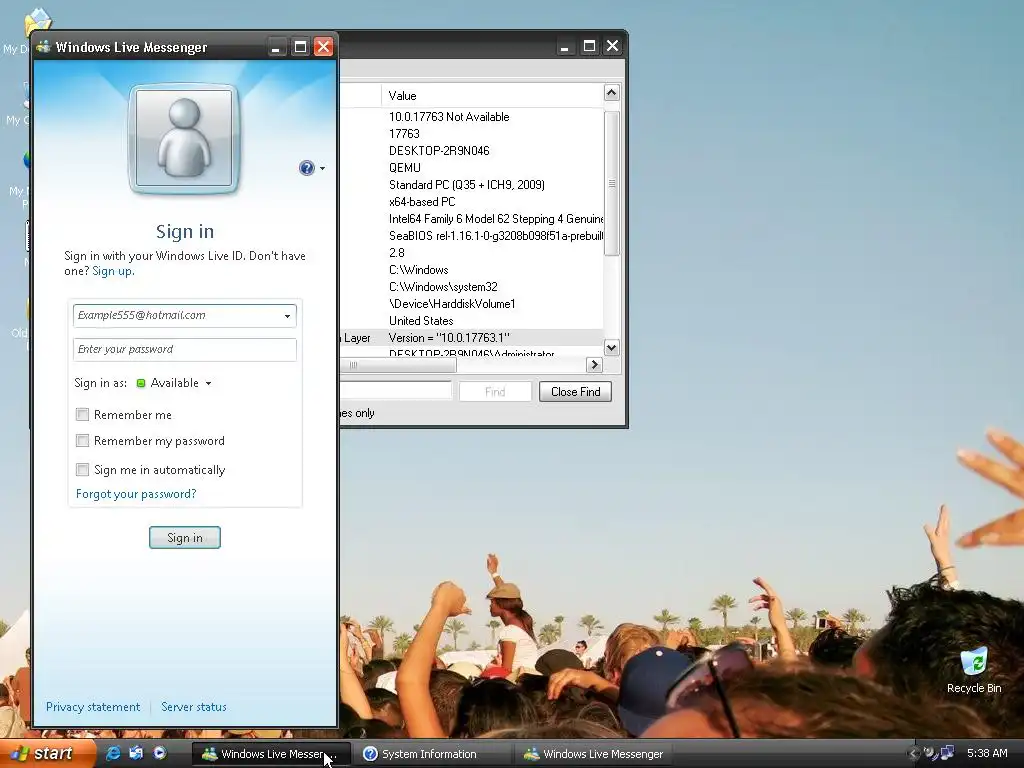Image resolution: width=1024 pixels, height=768 pixels.
Task: Open the Sign in as Available status dropdown
Action: click(174, 383)
